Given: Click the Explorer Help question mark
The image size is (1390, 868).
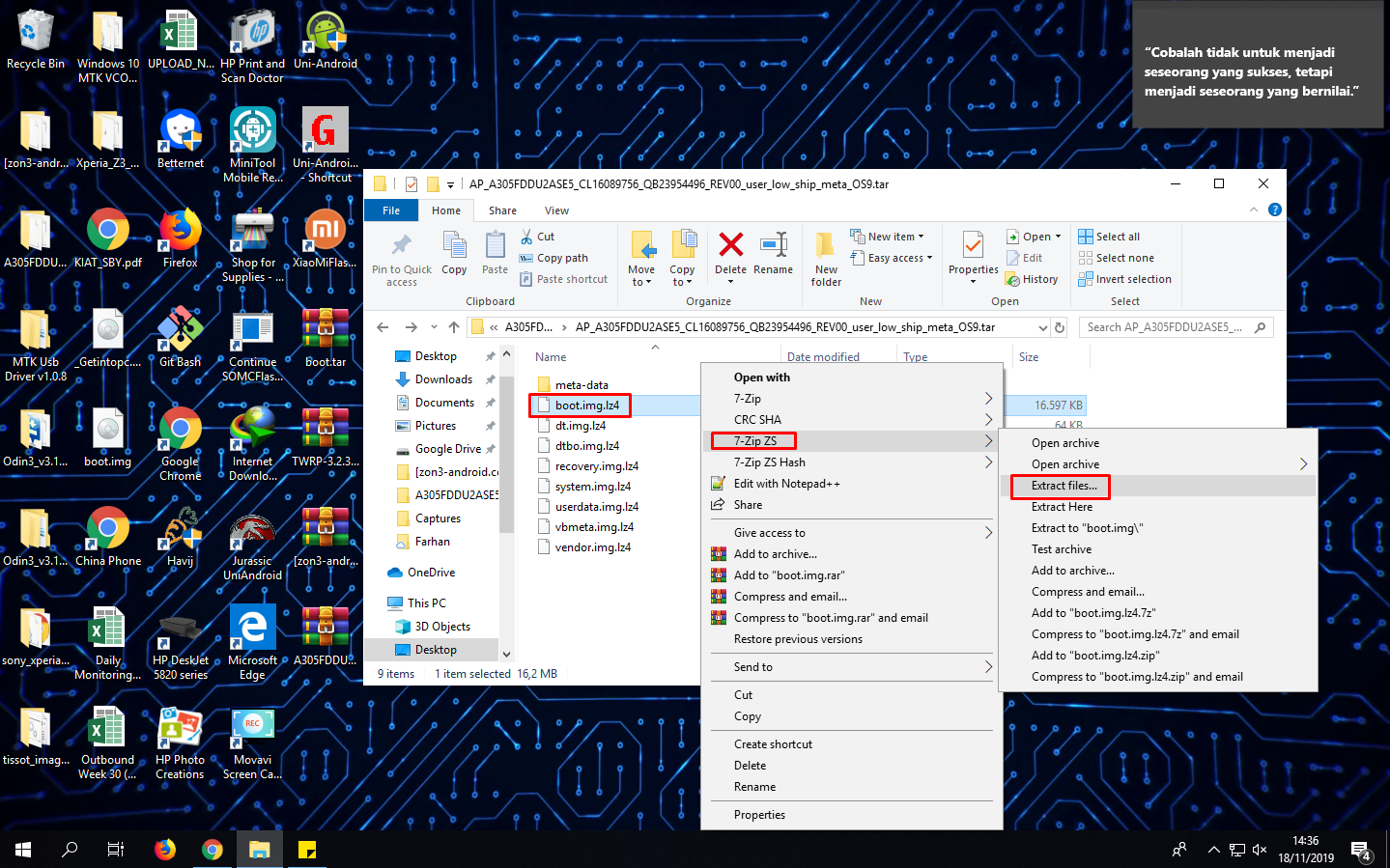Looking at the screenshot, I should pyautogui.click(x=1275, y=210).
